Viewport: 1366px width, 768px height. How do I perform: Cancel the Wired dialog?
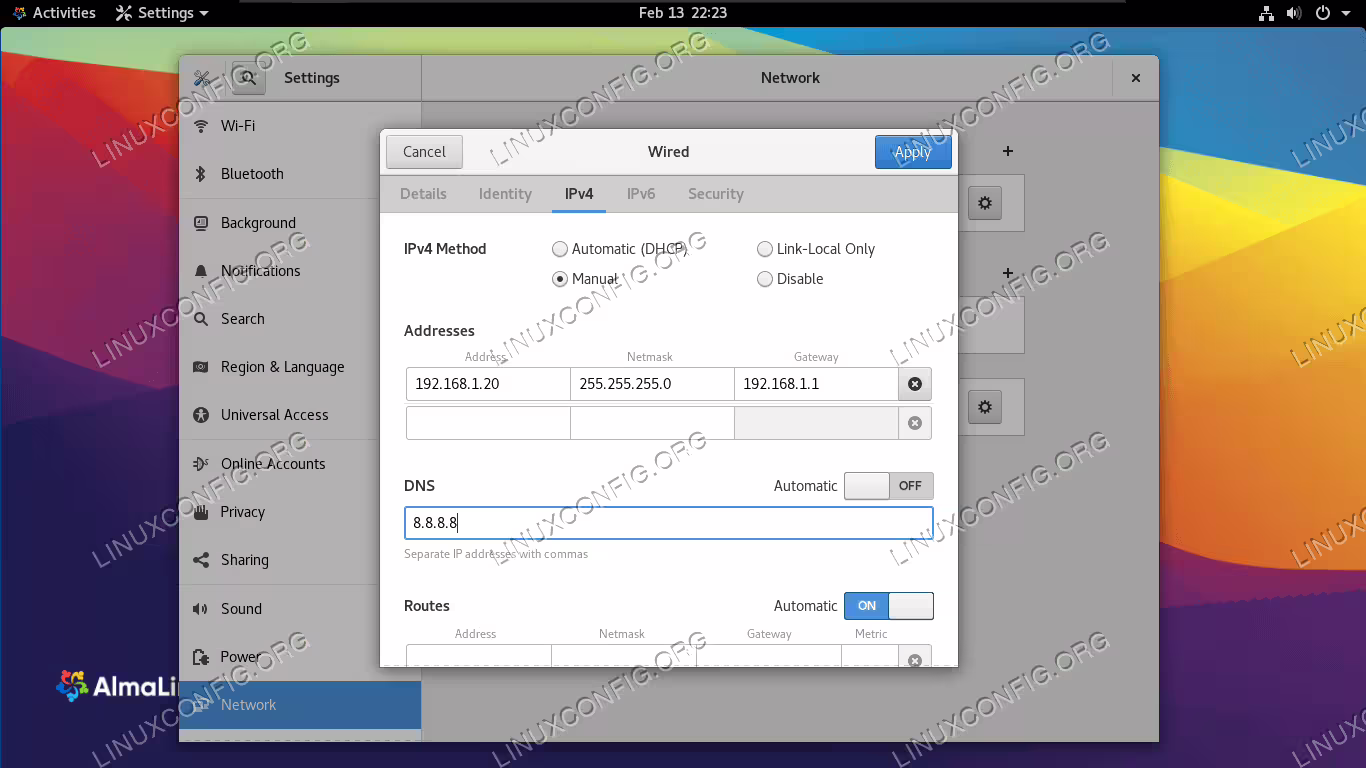click(x=424, y=152)
